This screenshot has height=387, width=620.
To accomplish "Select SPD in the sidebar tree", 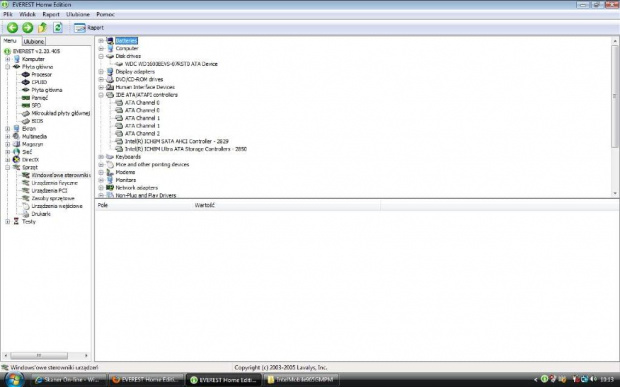I will [36, 106].
